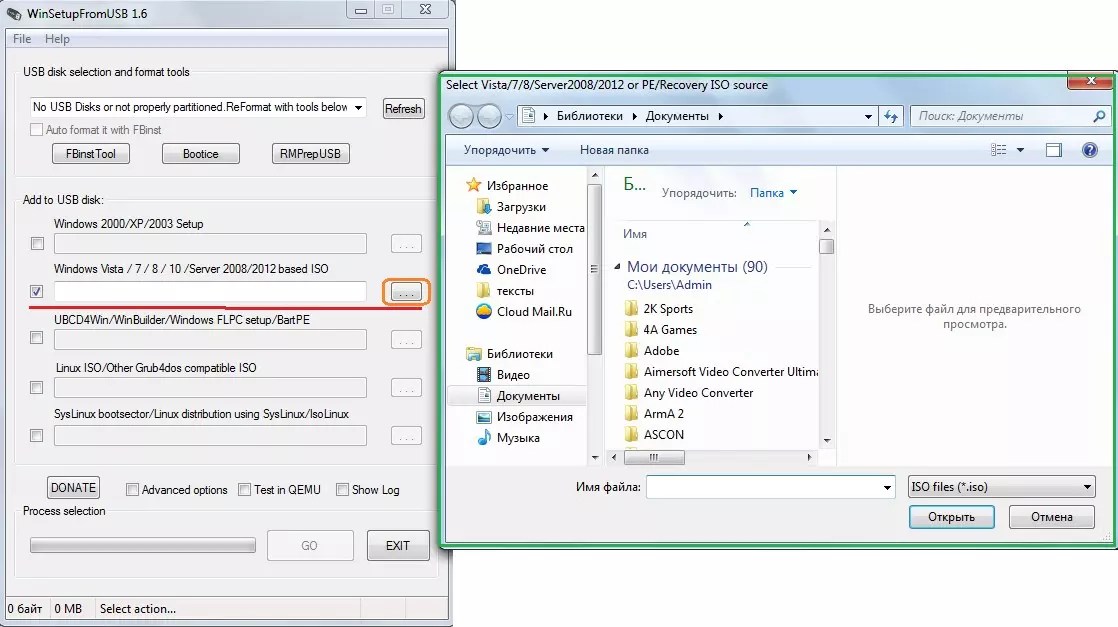Click the refresh arrows next to address bar
This screenshot has width=1118, height=627.
[892, 116]
